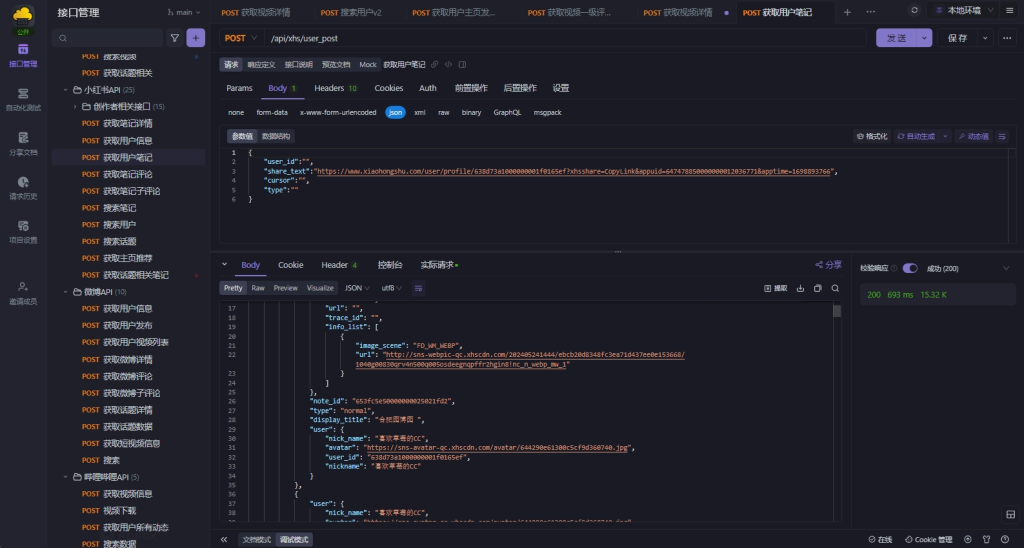Toggle the 校验响应 switch
The height and width of the screenshot is (548, 1024).
910,268
